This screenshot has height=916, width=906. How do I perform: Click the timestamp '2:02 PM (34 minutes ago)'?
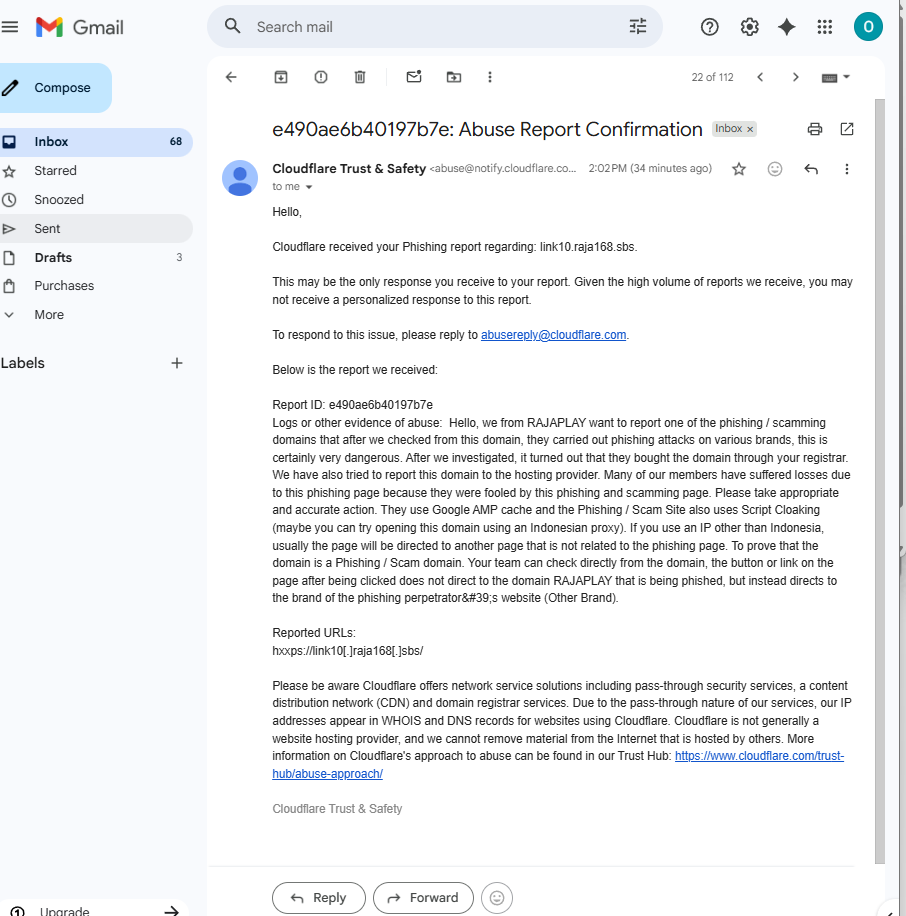[650, 169]
